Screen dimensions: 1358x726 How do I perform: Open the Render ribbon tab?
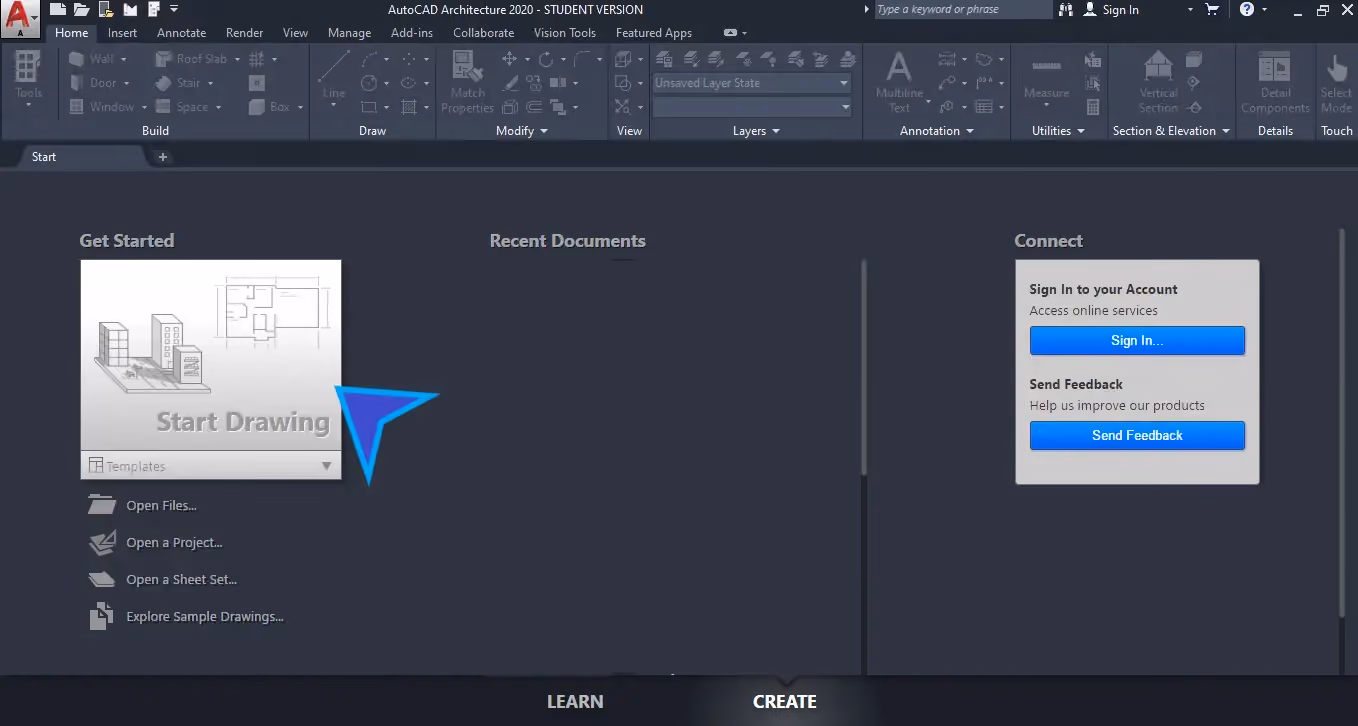pyautogui.click(x=245, y=33)
